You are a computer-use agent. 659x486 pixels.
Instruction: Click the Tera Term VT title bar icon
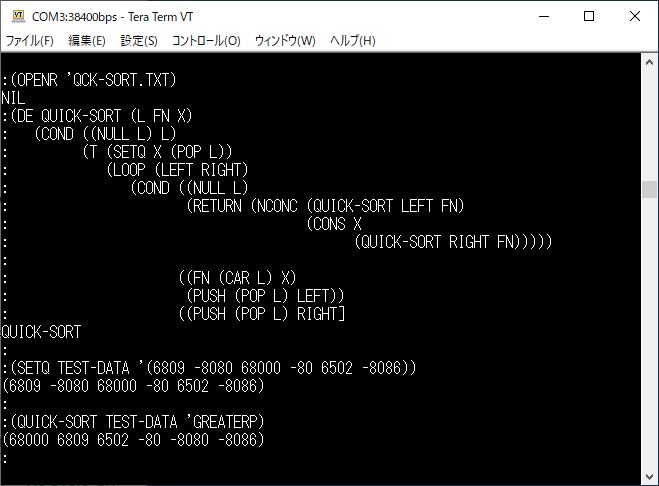coord(18,16)
